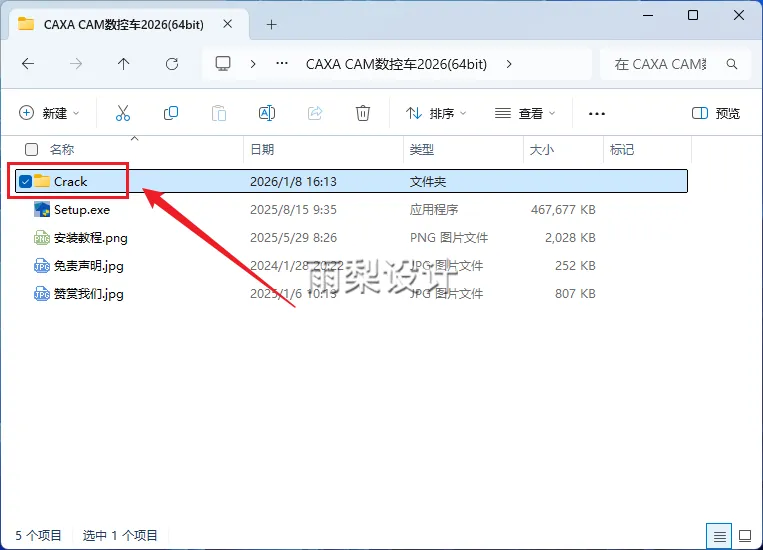The image size is (763, 550).
Task: Select the 免责声明.jpg file
Action: coord(89,266)
